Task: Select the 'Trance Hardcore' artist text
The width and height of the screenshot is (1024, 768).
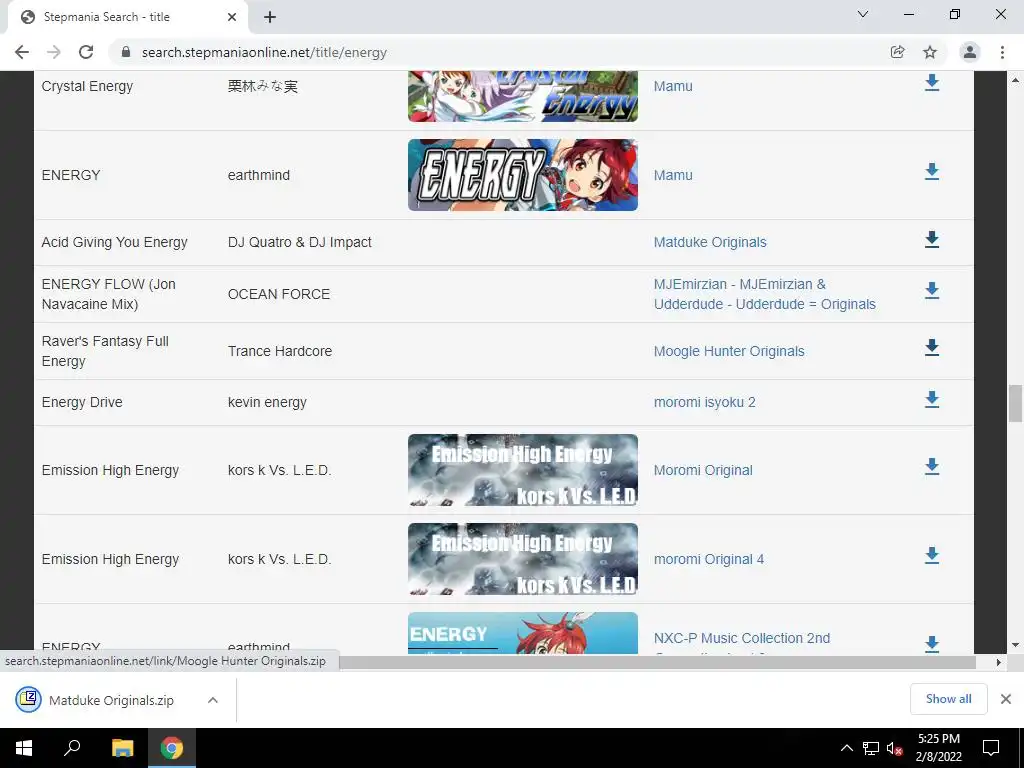Action: tap(280, 351)
